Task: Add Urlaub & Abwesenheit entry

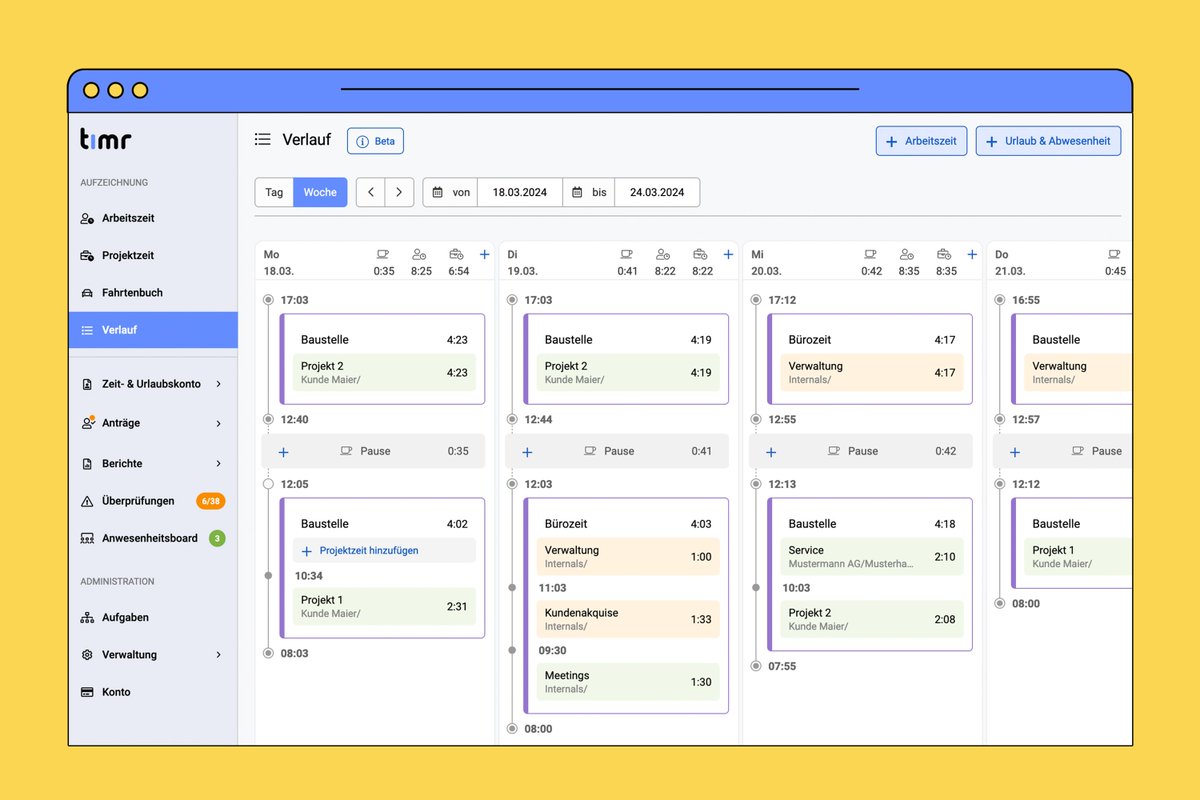Action: pyautogui.click(x=1048, y=141)
